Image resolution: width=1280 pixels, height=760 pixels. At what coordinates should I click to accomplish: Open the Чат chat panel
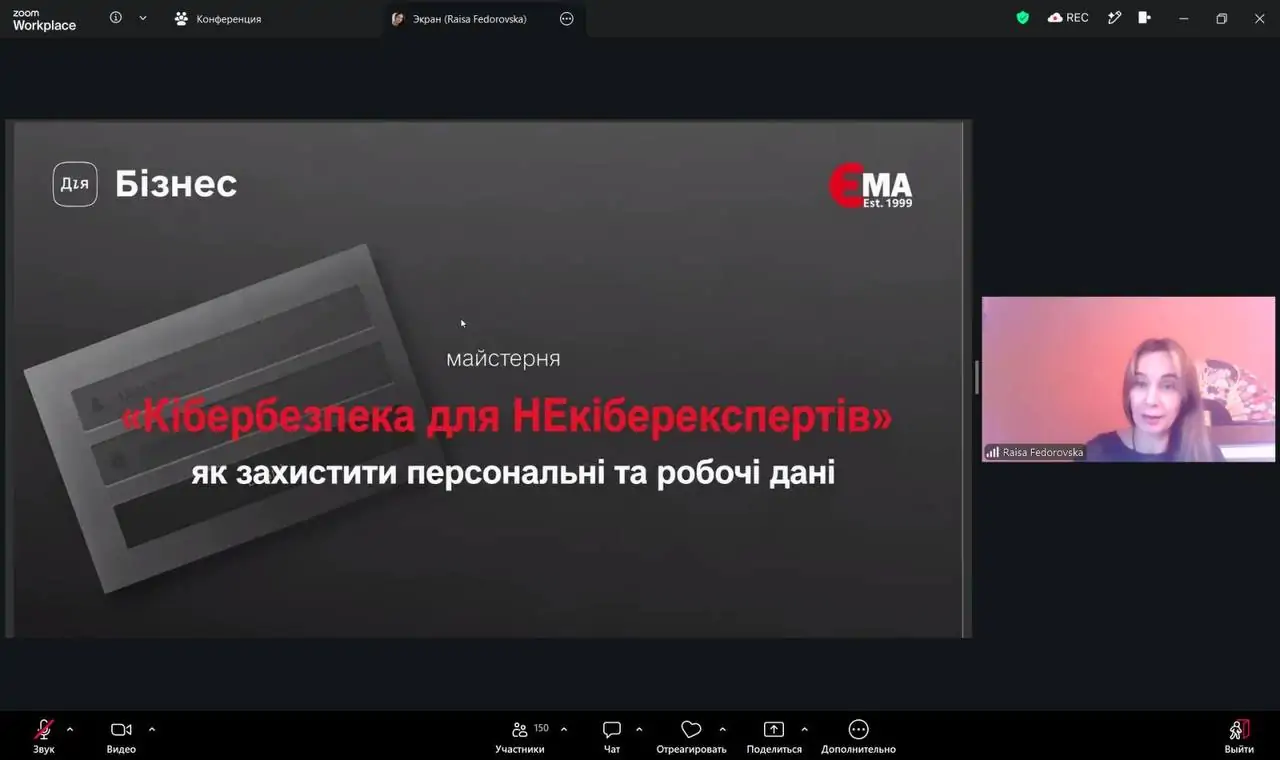[612, 736]
